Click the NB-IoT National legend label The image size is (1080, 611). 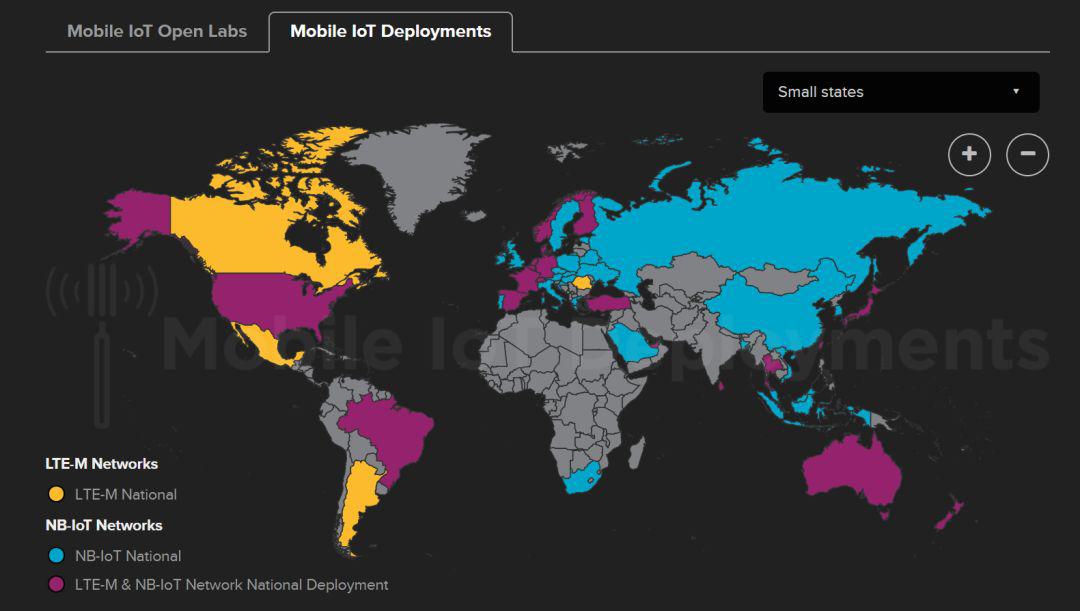click(128, 555)
